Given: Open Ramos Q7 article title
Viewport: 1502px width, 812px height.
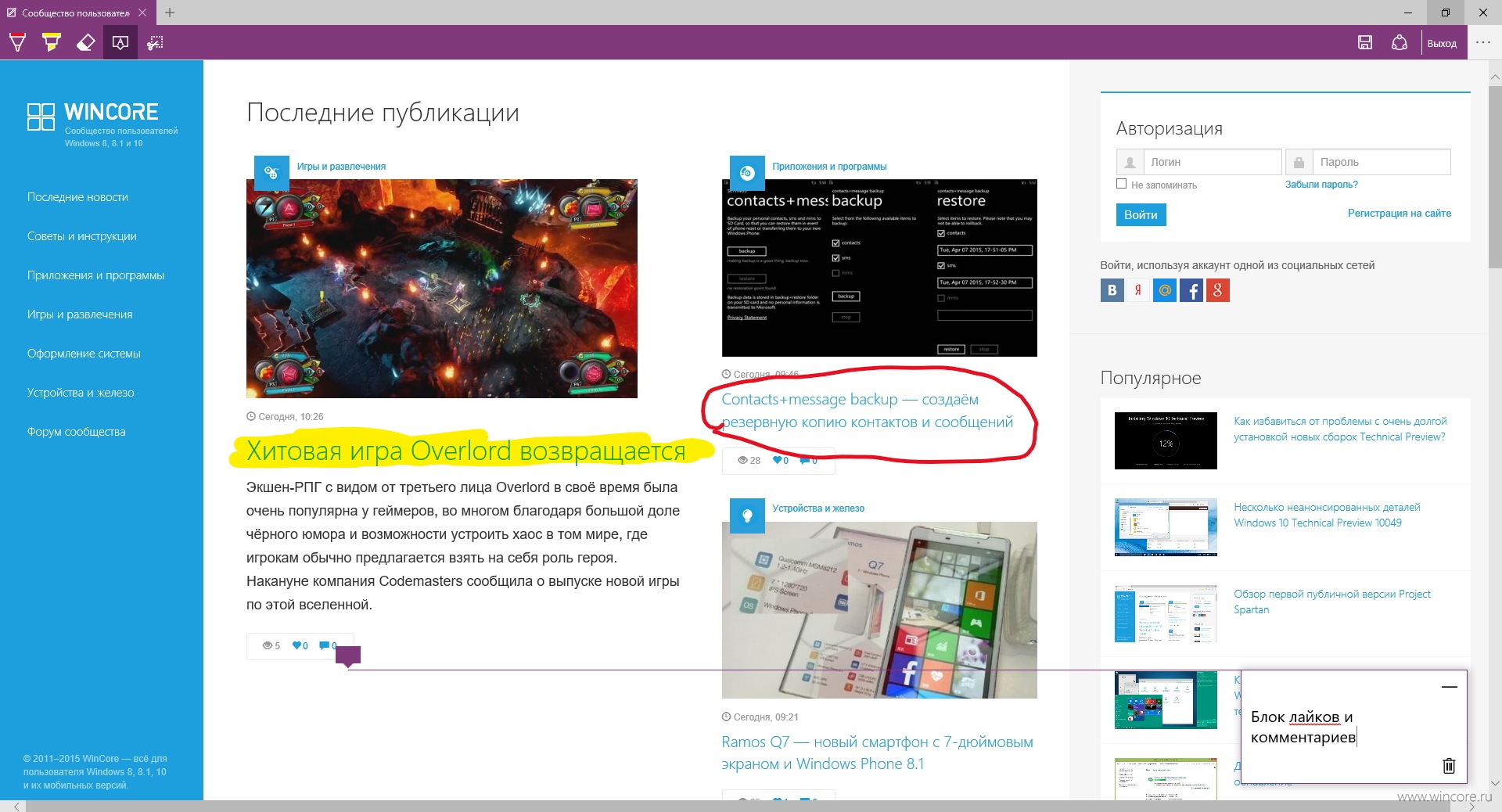Looking at the screenshot, I should [x=877, y=753].
